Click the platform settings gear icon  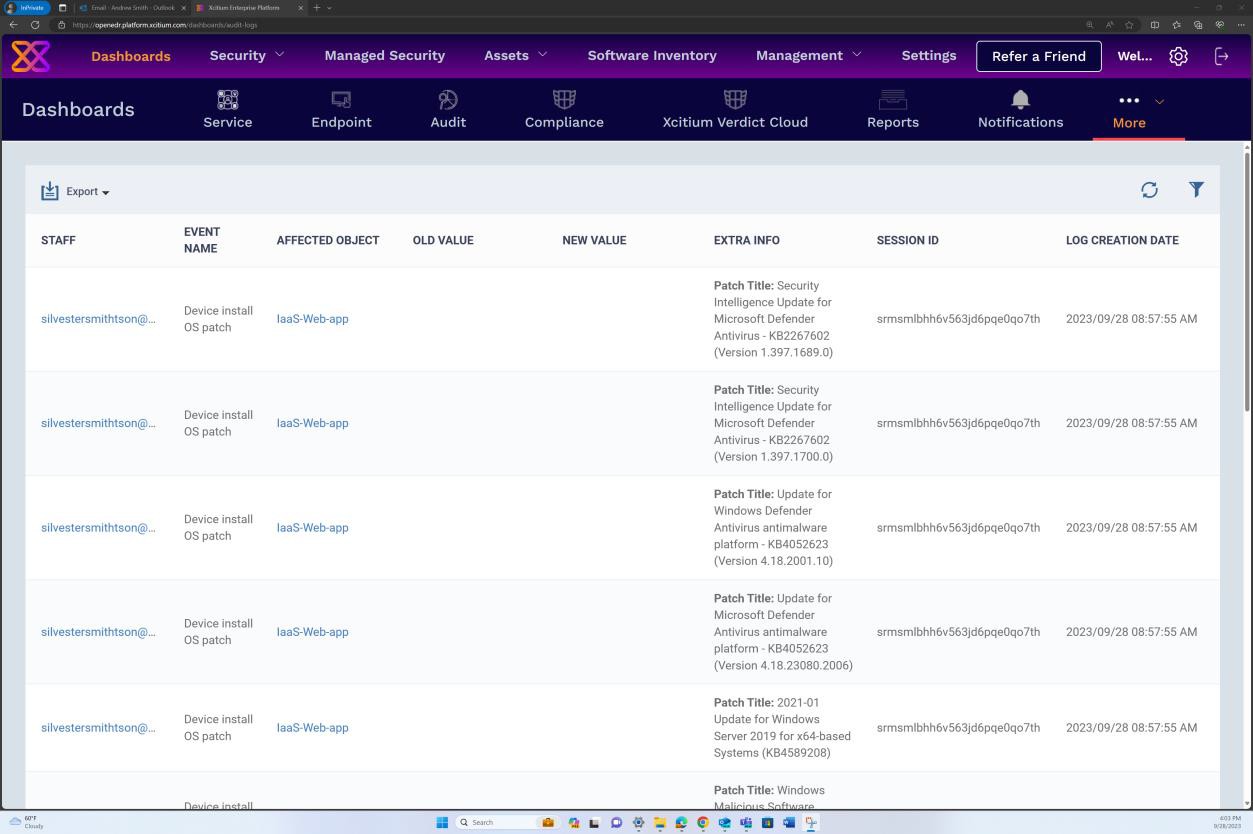1178,56
